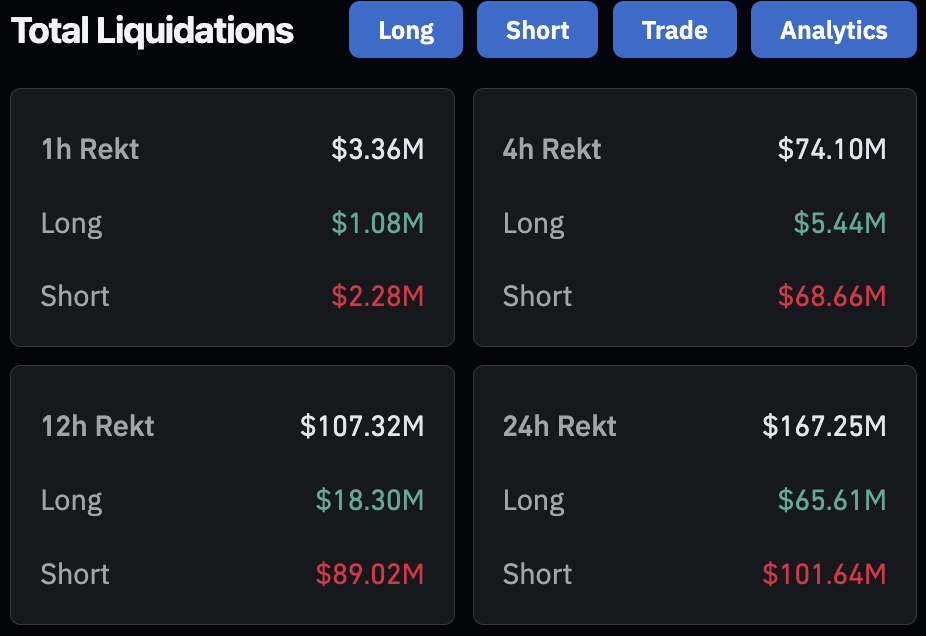Select the 24h Rekt total $167.25M
Viewport: 926px width, 636px height.
(824, 426)
